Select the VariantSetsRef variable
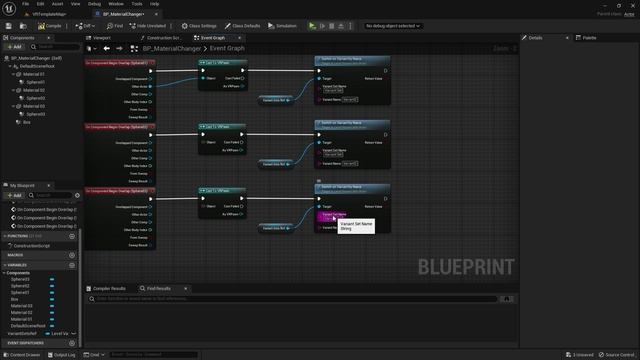Viewport: 640px width, 360px height. click(x=22, y=333)
